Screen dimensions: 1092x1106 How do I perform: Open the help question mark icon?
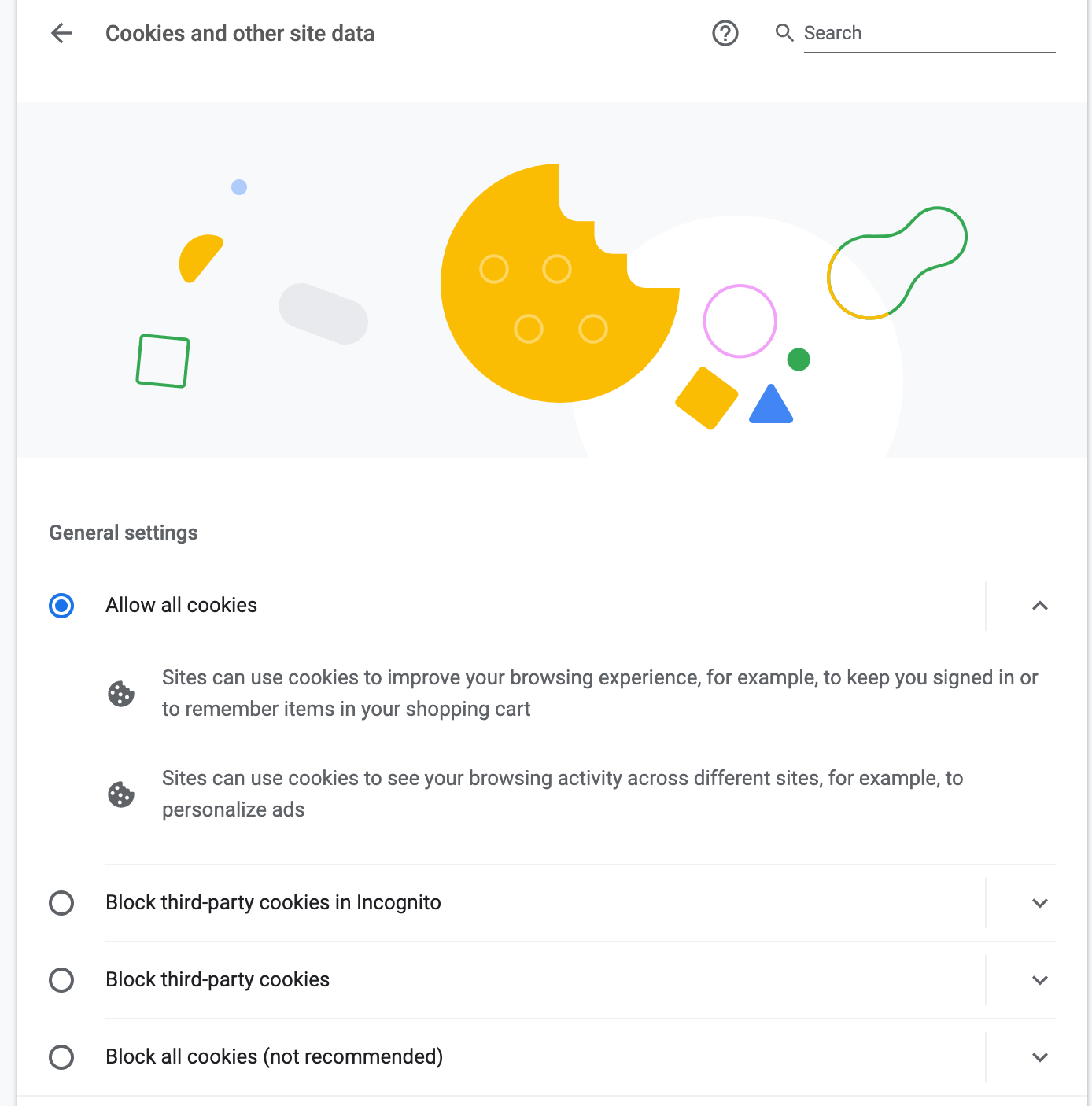(725, 33)
